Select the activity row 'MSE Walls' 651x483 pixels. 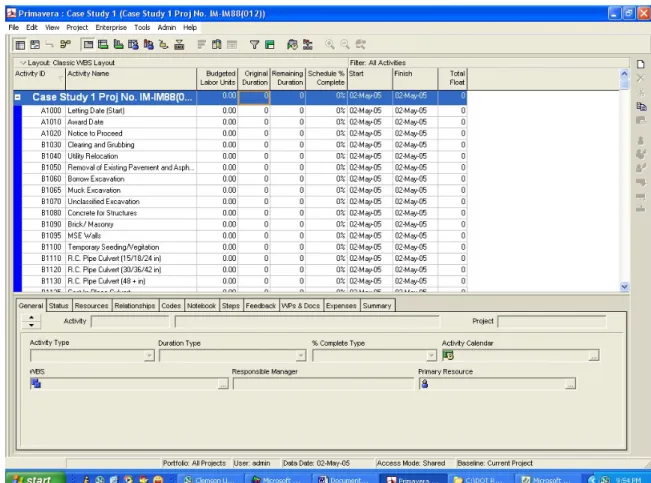pyautogui.click(x=244, y=235)
